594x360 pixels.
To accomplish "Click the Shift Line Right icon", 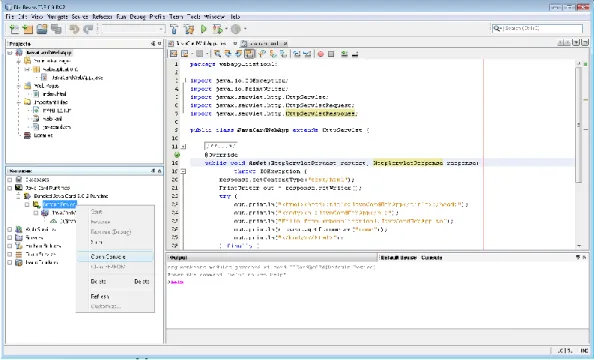I will click(x=307, y=54).
